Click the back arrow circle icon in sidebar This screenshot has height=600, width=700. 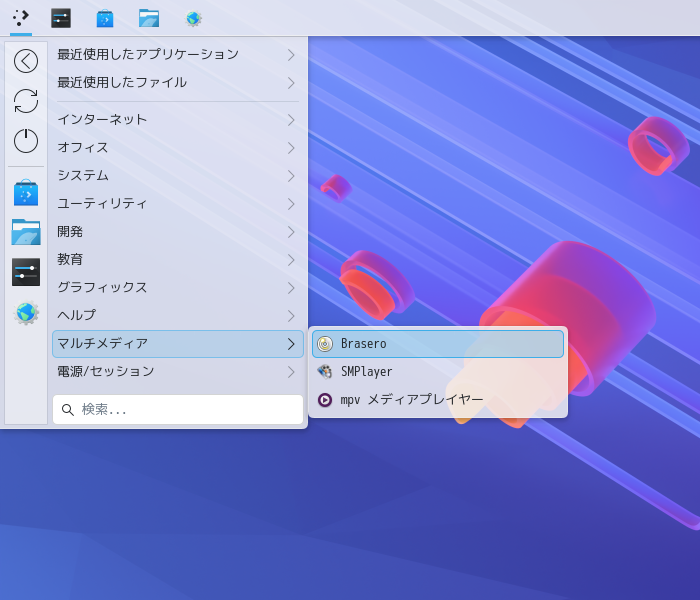click(26, 61)
